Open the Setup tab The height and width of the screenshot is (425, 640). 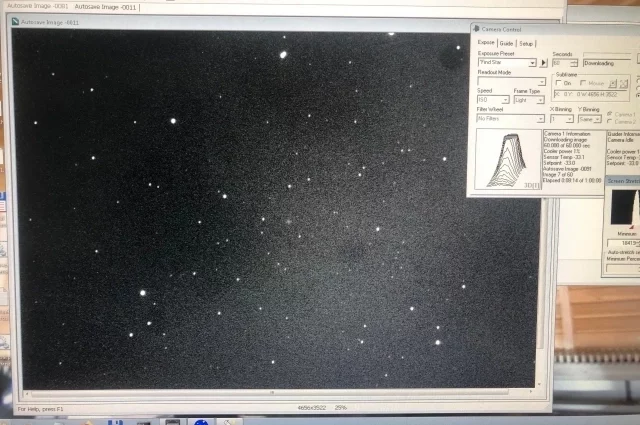pyautogui.click(x=526, y=43)
